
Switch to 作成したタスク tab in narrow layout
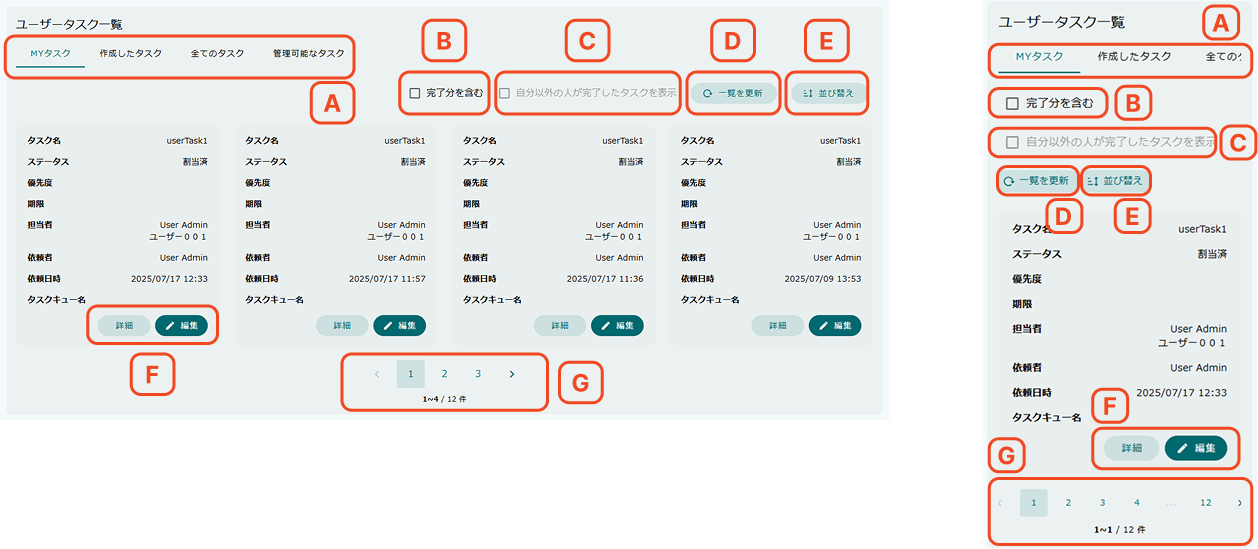pyautogui.click(x=1134, y=56)
